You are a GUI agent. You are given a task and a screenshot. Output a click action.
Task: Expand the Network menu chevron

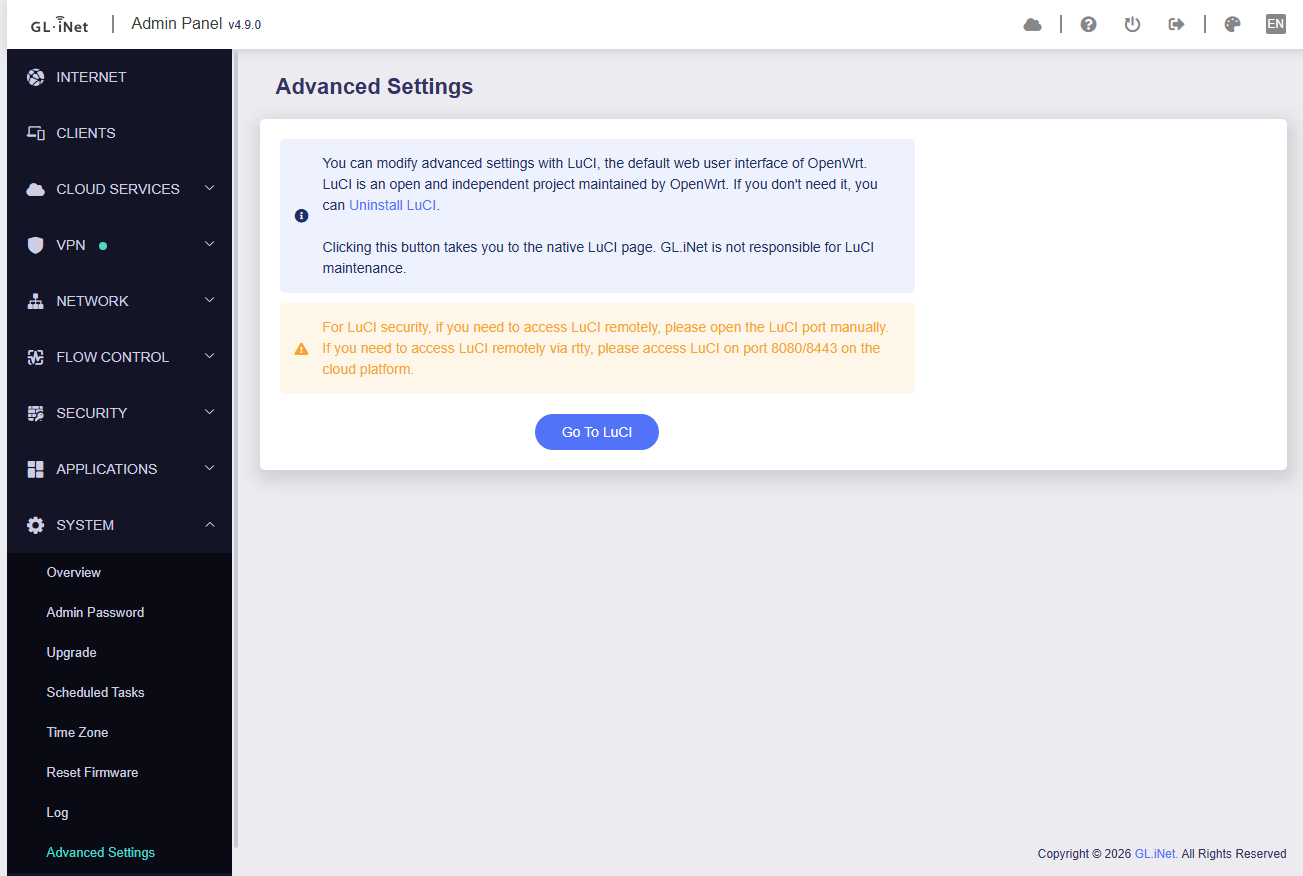(x=210, y=300)
